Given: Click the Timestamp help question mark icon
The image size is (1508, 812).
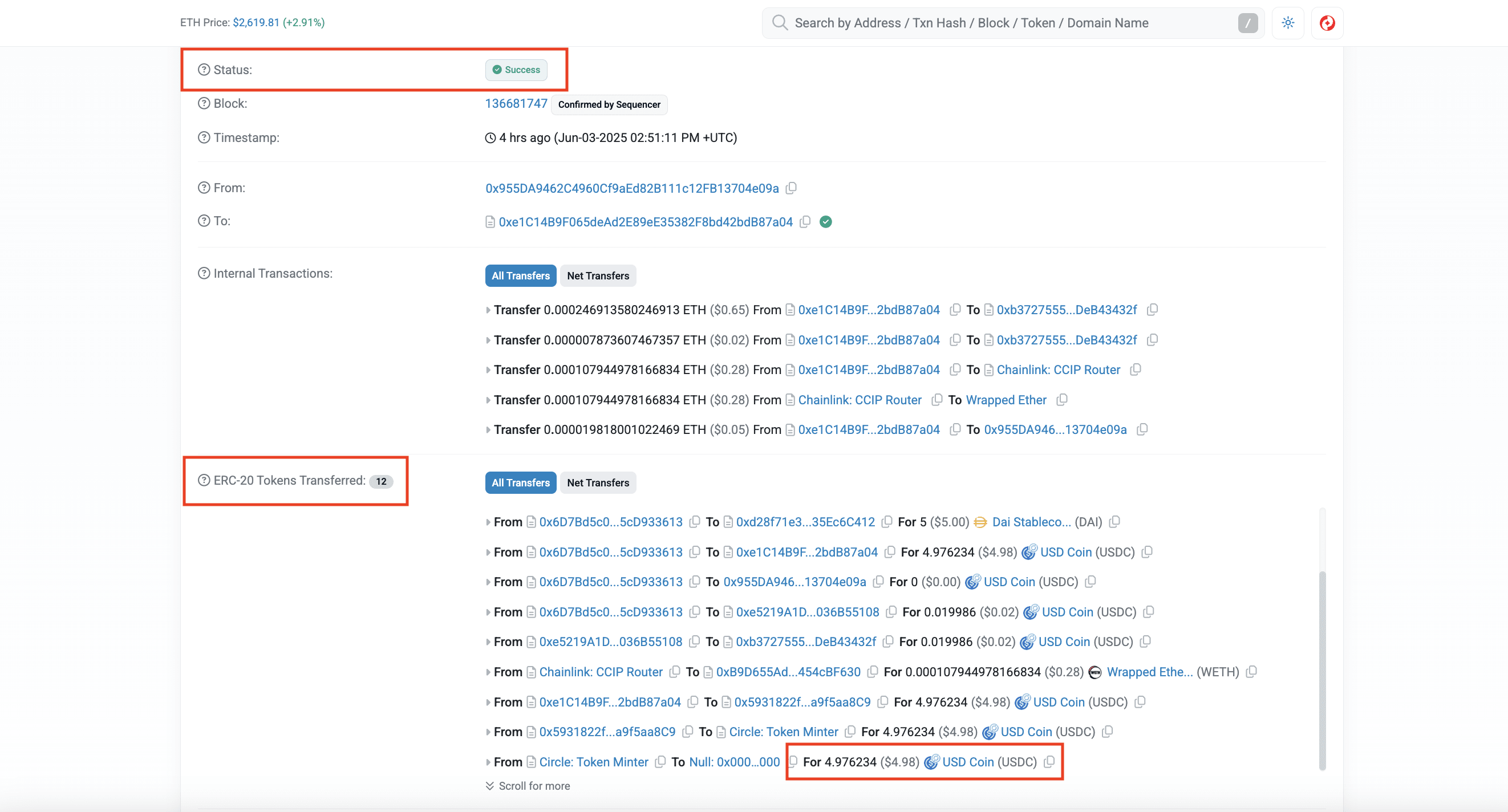Looking at the screenshot, I should (203, 137).
